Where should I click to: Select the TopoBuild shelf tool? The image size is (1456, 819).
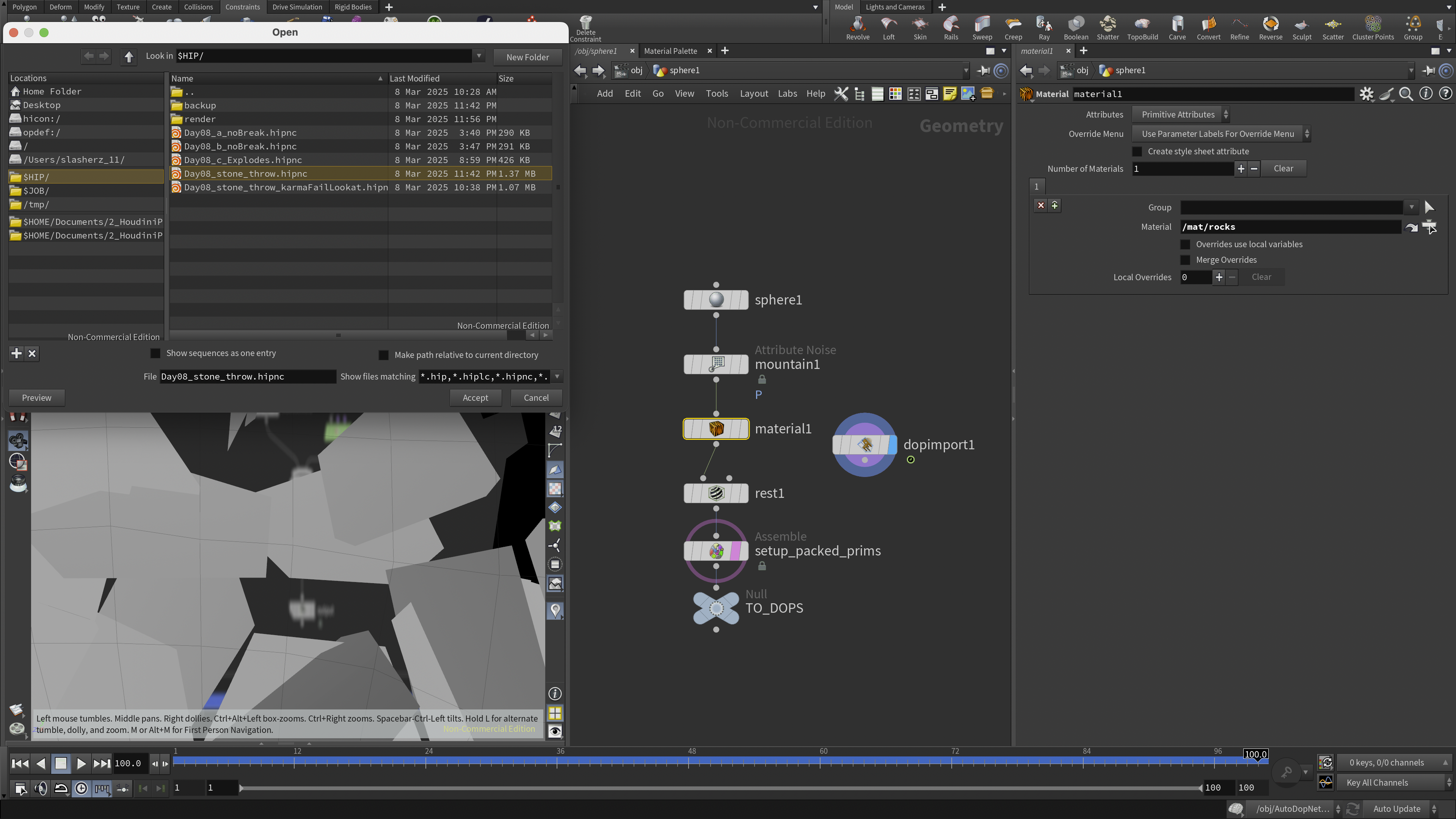[1142, 28]
